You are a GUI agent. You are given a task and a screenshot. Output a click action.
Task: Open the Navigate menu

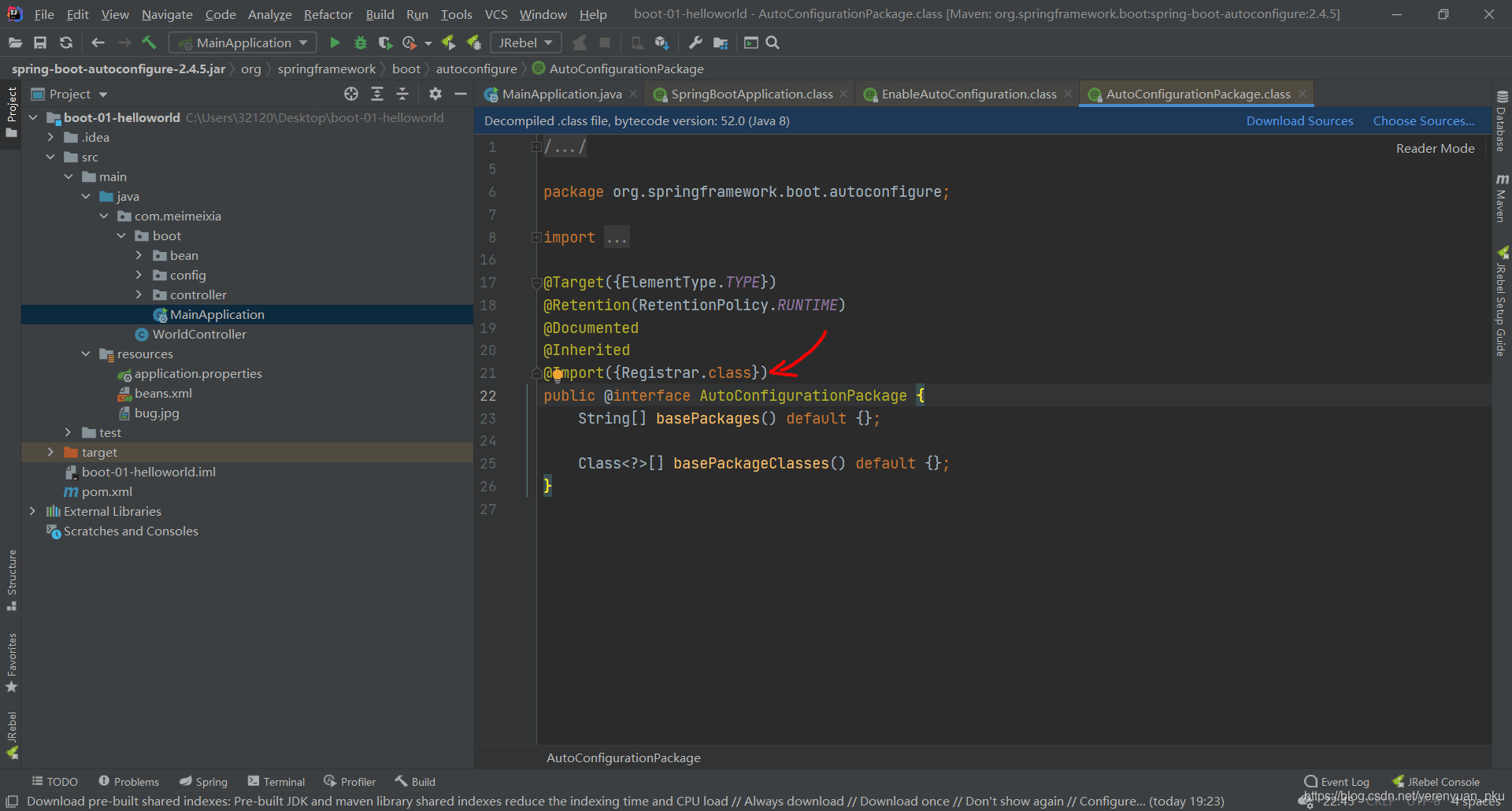coord(167,14)
